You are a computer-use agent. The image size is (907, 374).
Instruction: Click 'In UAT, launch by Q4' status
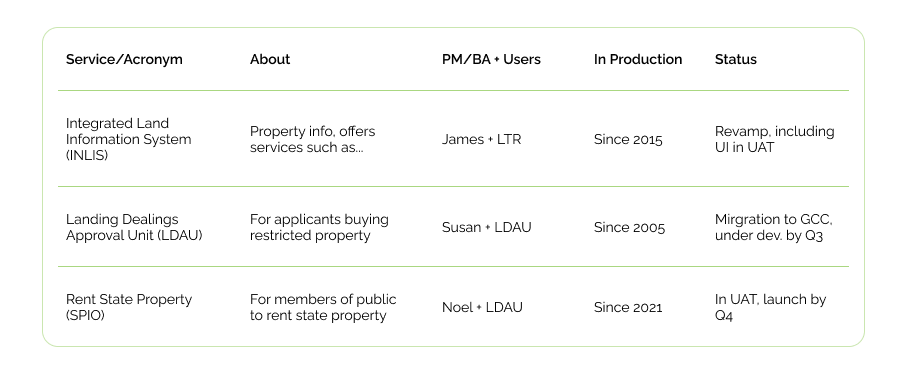click(x=770, y=307)
